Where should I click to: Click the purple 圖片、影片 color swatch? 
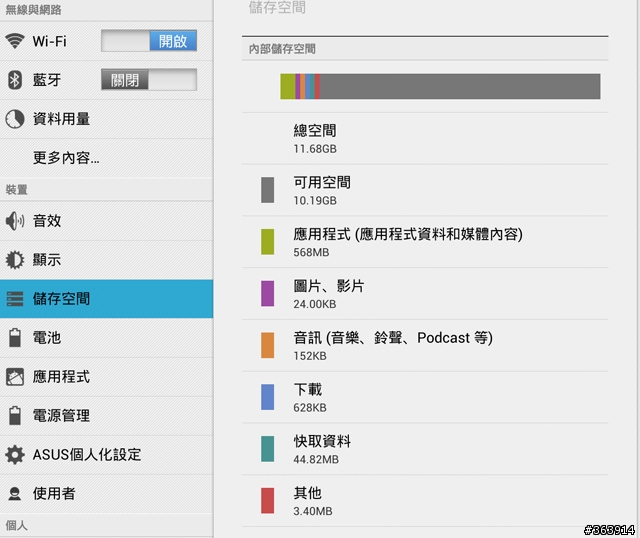pyautogui.click(x=267, y=293)
